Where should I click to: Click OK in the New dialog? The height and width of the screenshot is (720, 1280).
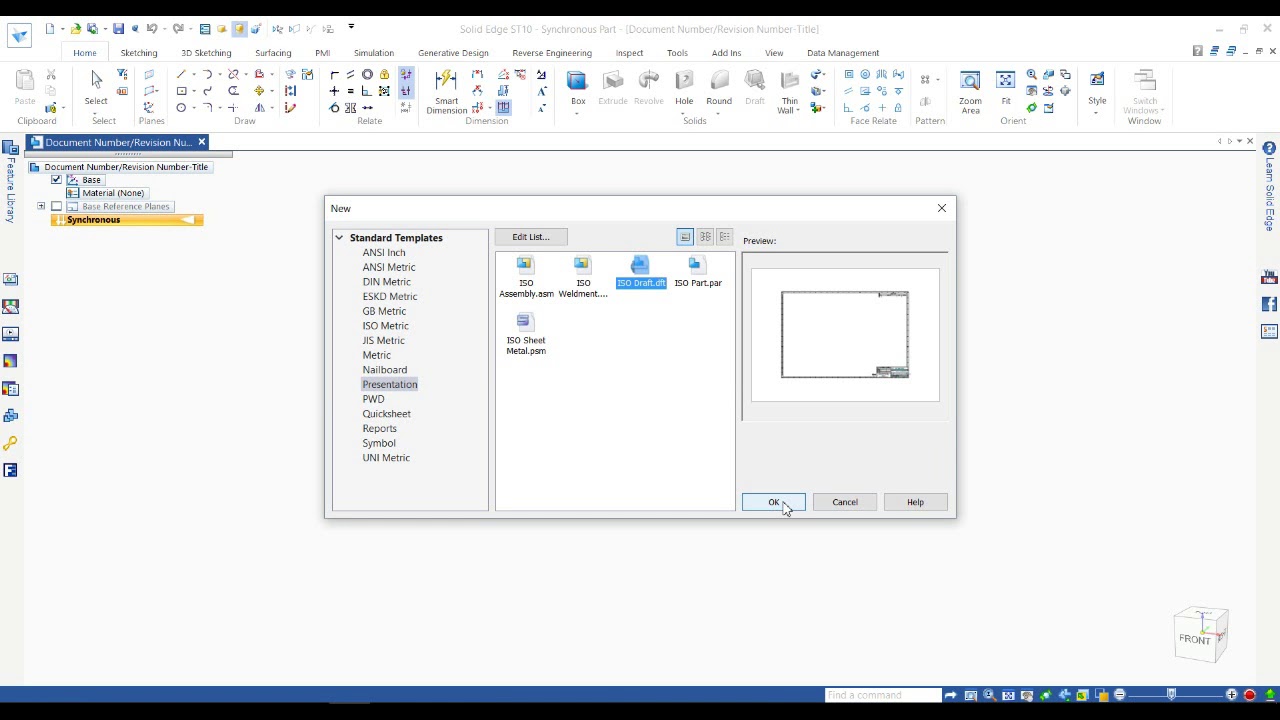coord(773,502)
